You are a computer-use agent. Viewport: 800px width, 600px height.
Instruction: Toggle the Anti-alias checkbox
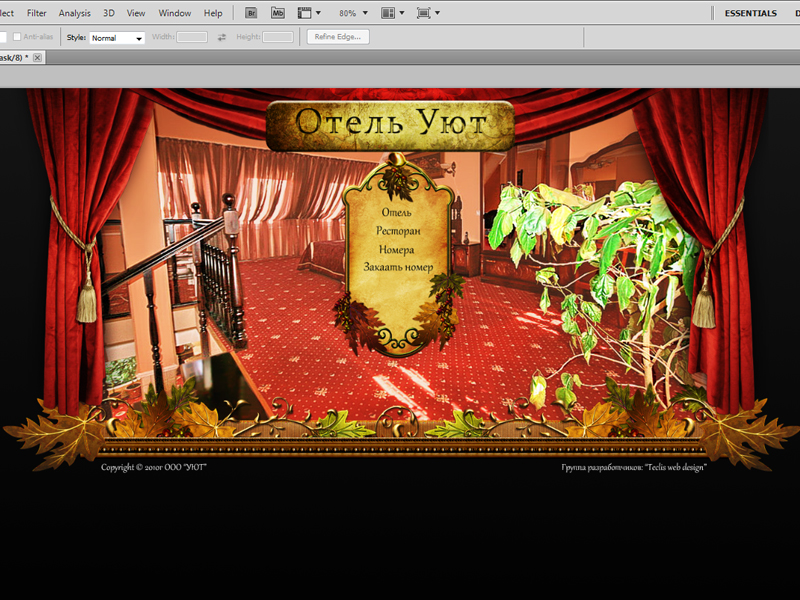pos(17,37)
